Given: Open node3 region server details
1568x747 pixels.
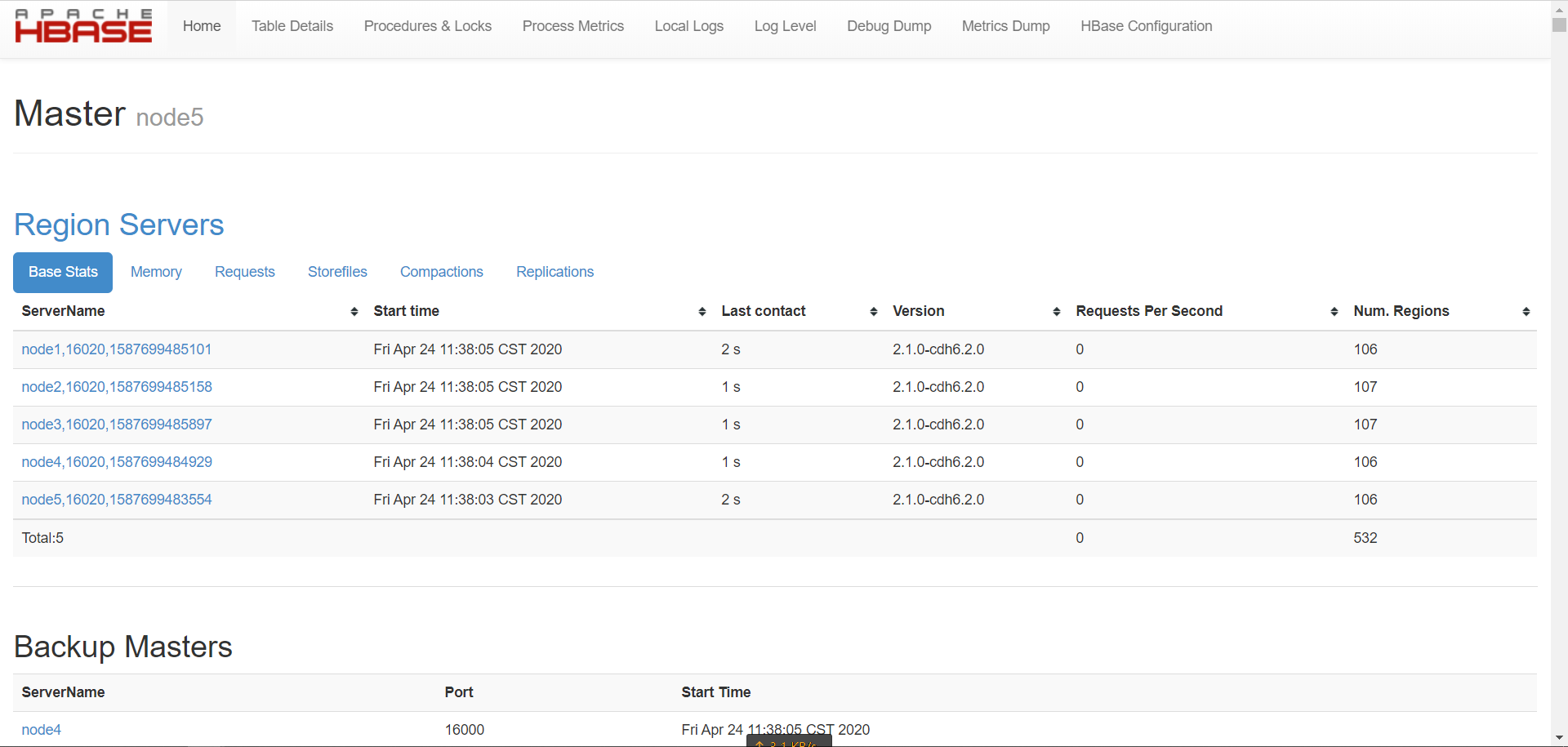Looking at the screenshot, I should coord(116,425).
